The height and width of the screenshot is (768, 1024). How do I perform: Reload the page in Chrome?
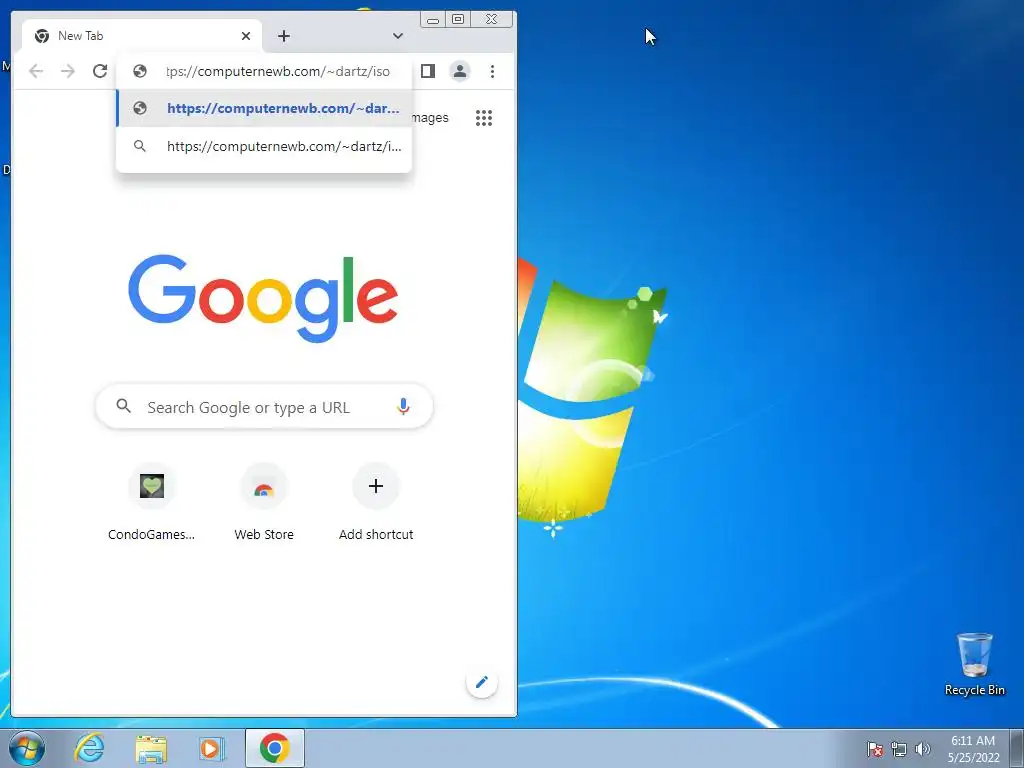click(100, 71)
